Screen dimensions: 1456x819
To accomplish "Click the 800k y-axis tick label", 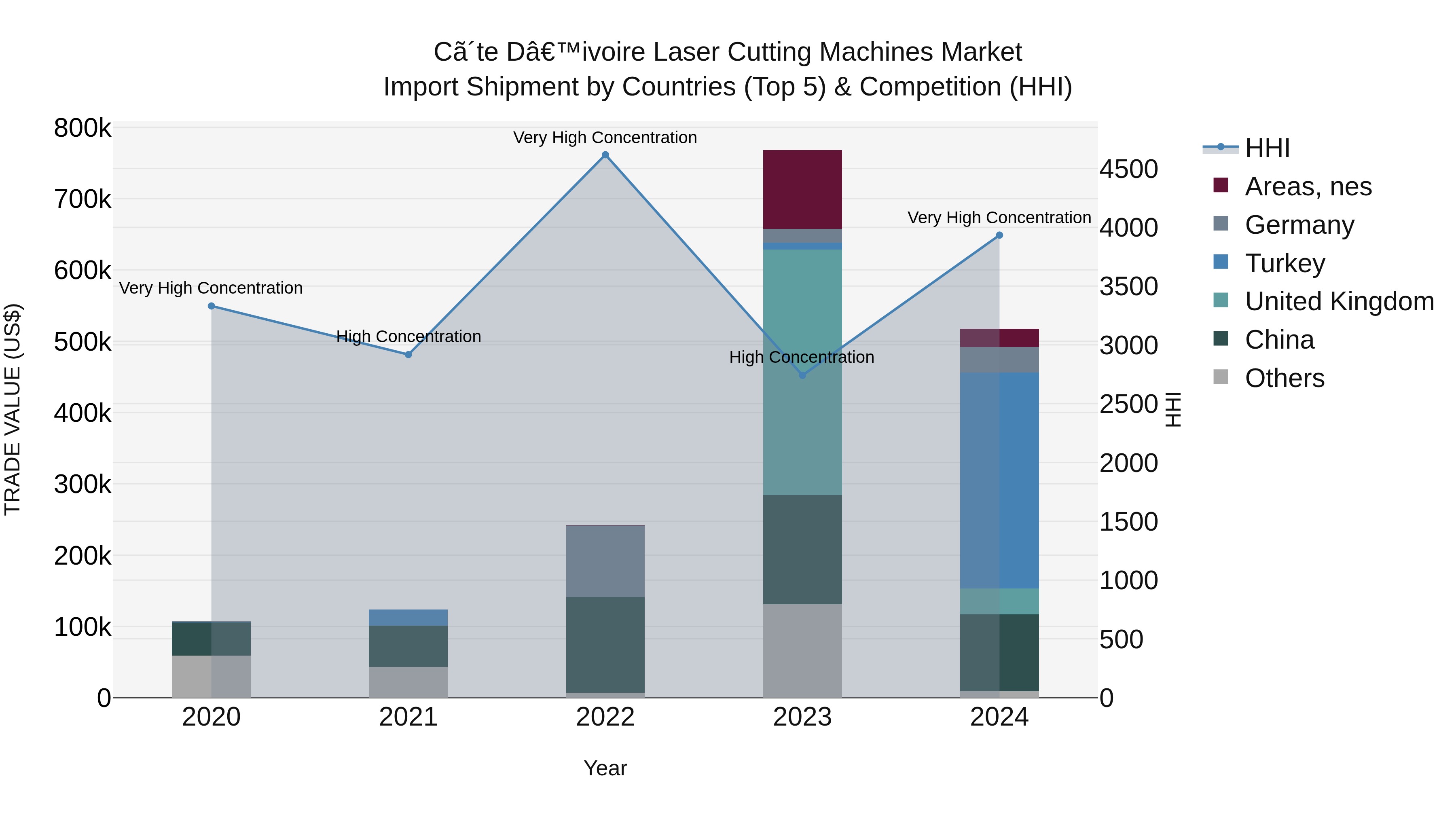I will pyautogui.click(x=83, y=128).
